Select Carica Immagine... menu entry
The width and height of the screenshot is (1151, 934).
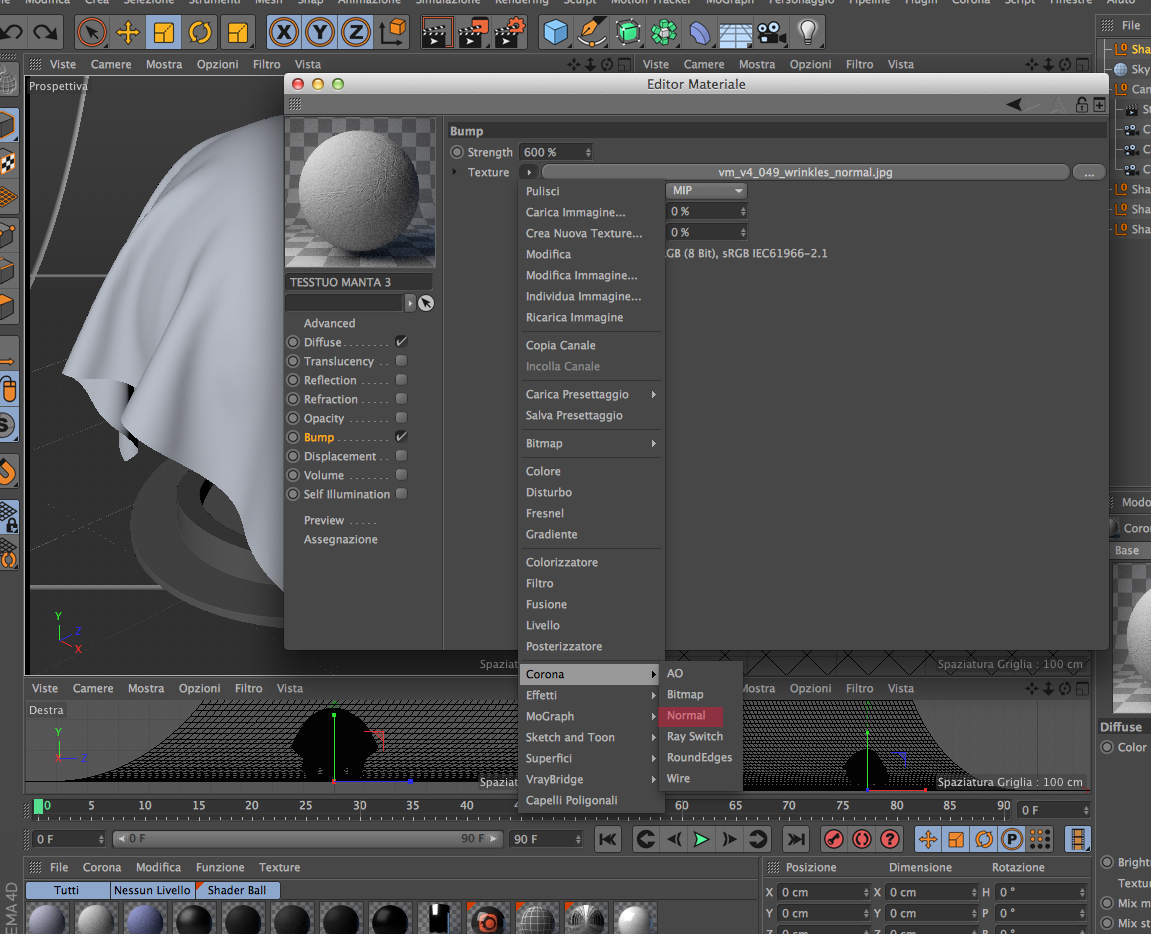click(576, 212)
